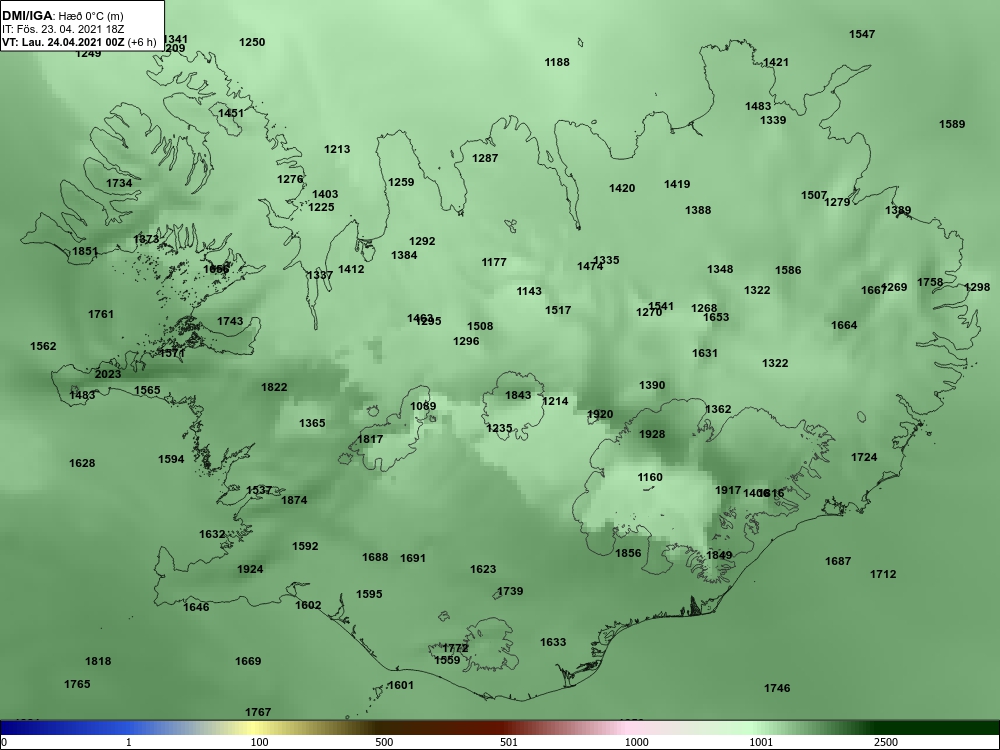The height and width of the screenshot is (750, 1000).
Task: Select the 1928 value on northern Vatnajökull
Action: coord(652,434)
